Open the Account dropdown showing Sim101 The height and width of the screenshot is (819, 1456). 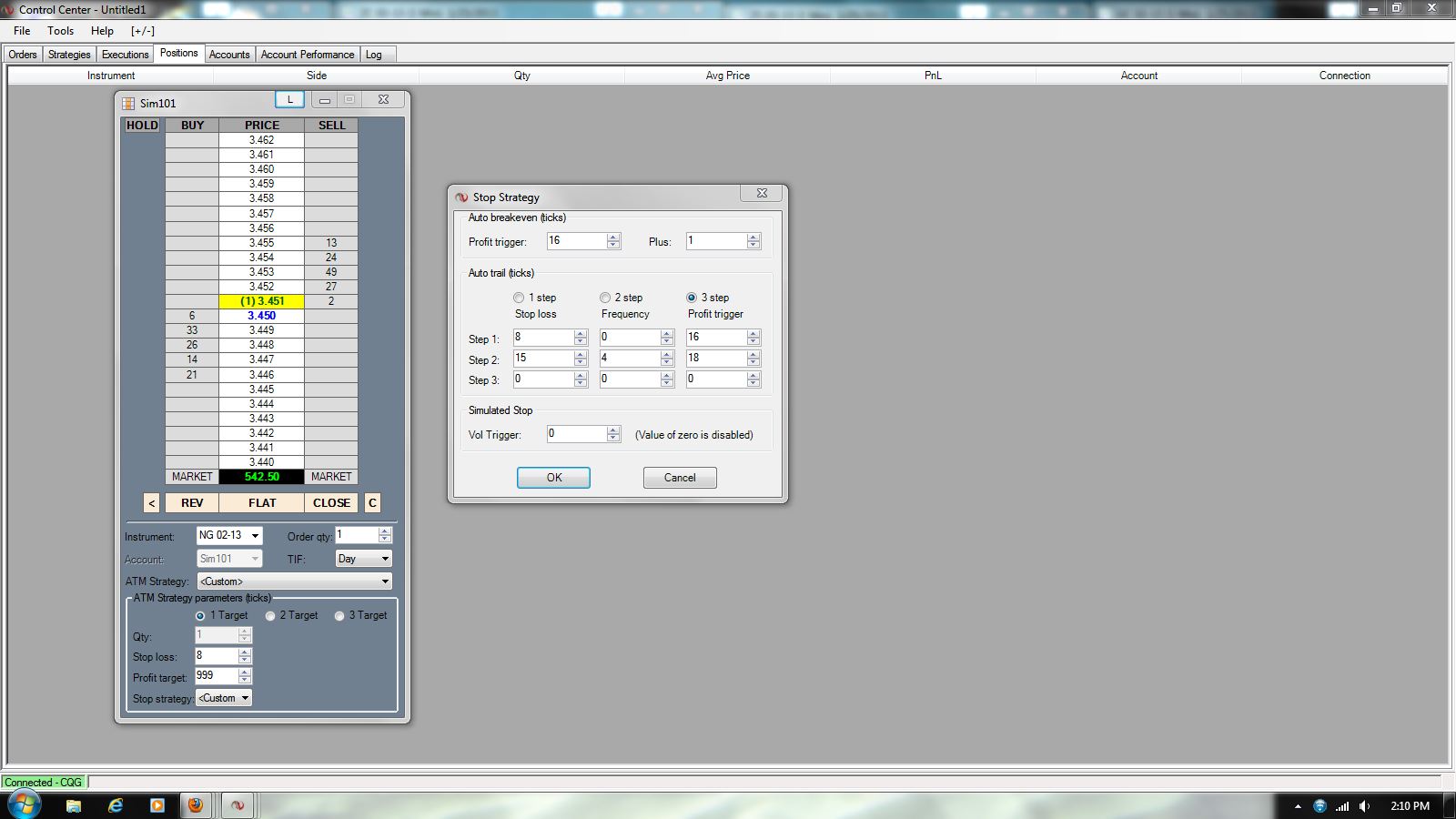pos(229,559)
